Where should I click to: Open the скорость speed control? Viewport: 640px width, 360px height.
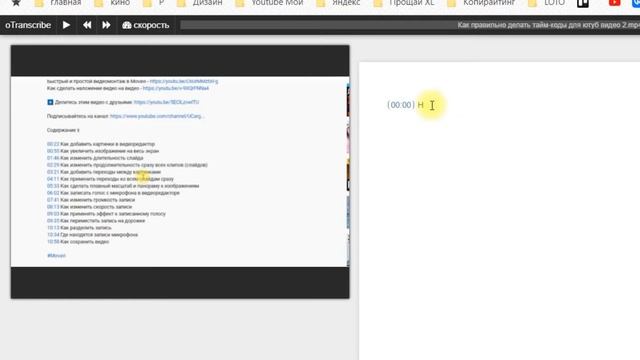point(146,25)
